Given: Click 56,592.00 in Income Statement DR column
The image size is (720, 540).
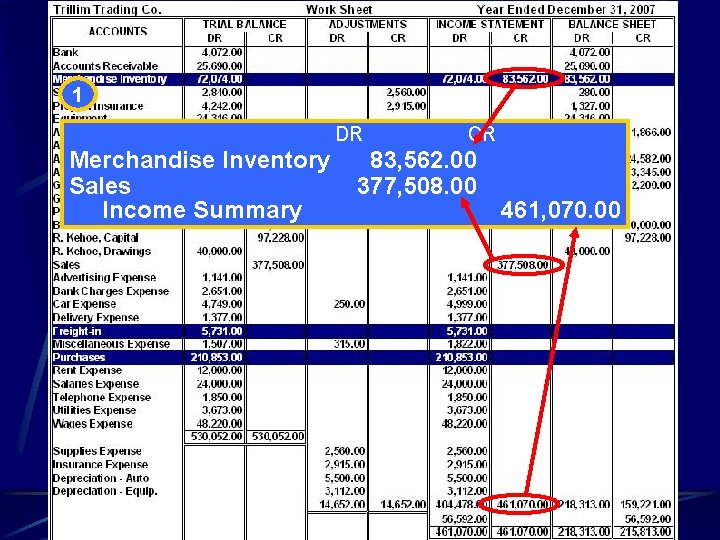Looking at the screenshot, I should click(464, 519).
